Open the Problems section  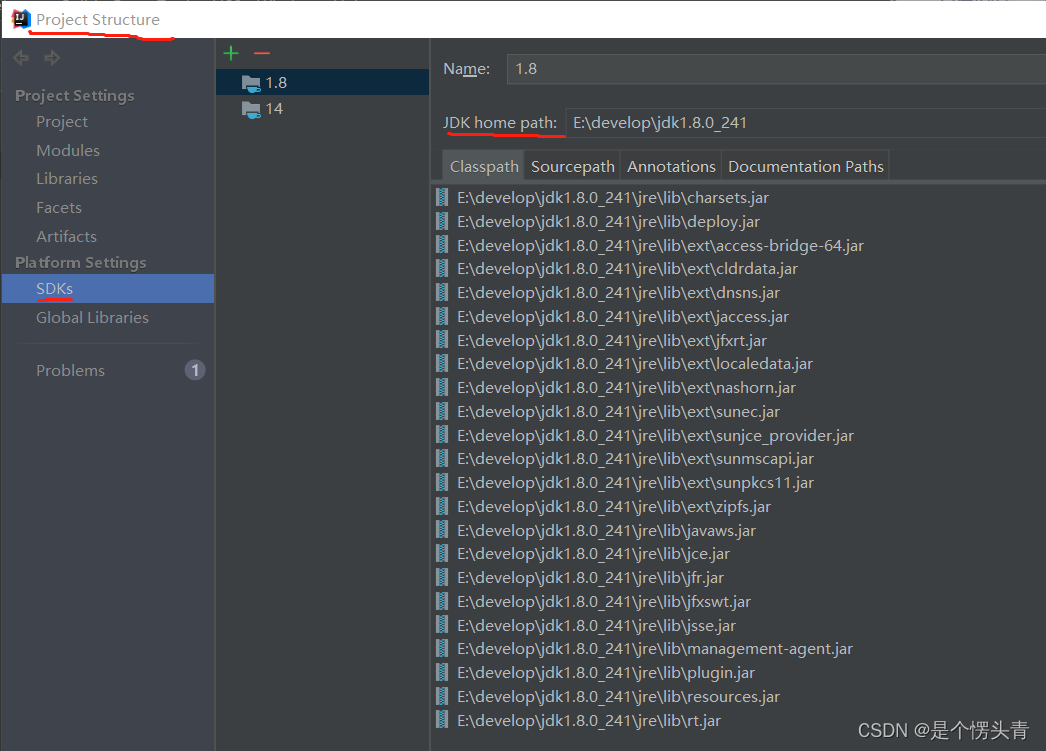click(70, 371)
